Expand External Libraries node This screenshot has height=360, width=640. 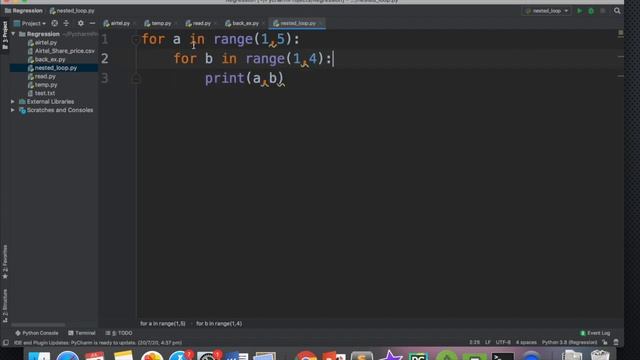13,102
